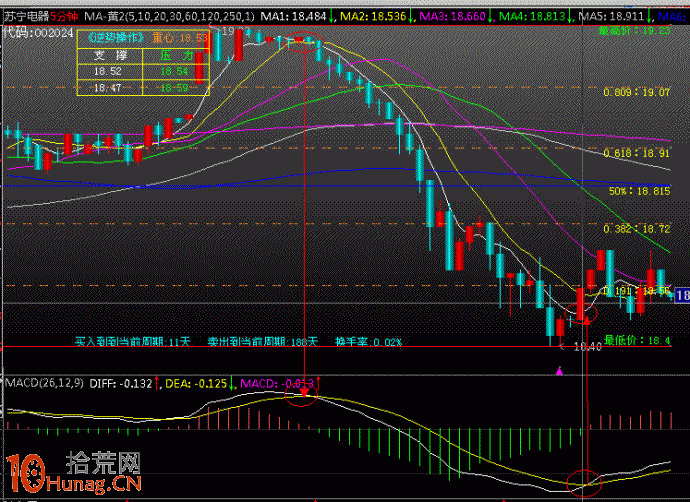
Task: Open the MA-董2(5,10,20,30,60,120,250,1) indicator label
Action: point(169,17)
